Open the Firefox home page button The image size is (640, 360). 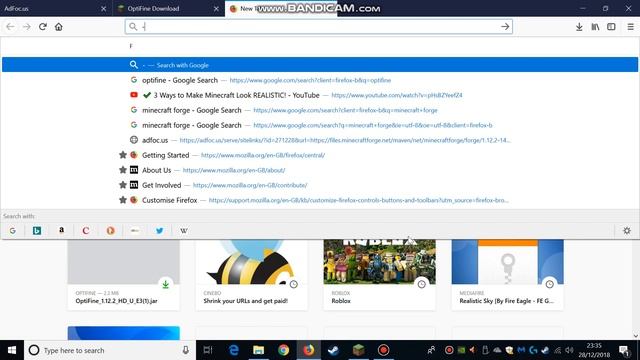click(59, 27)
